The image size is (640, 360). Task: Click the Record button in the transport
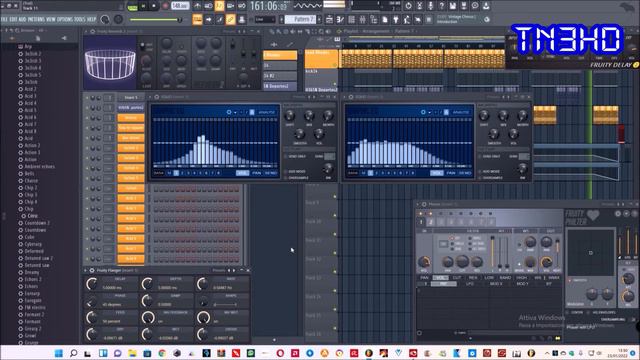pyautogui.click(x=165, y=6)
